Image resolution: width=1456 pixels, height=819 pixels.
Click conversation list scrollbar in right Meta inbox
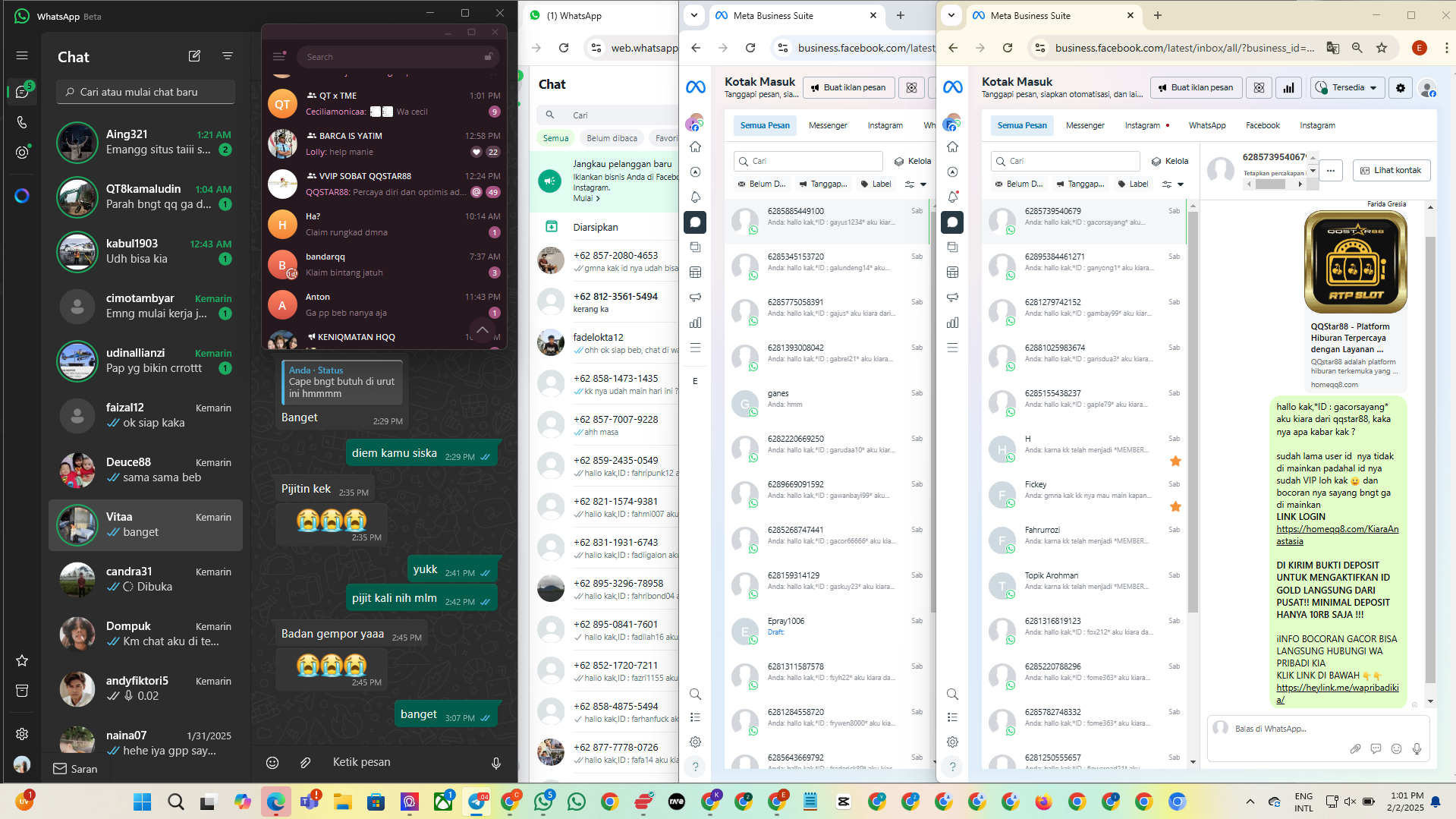[1193, 412]
